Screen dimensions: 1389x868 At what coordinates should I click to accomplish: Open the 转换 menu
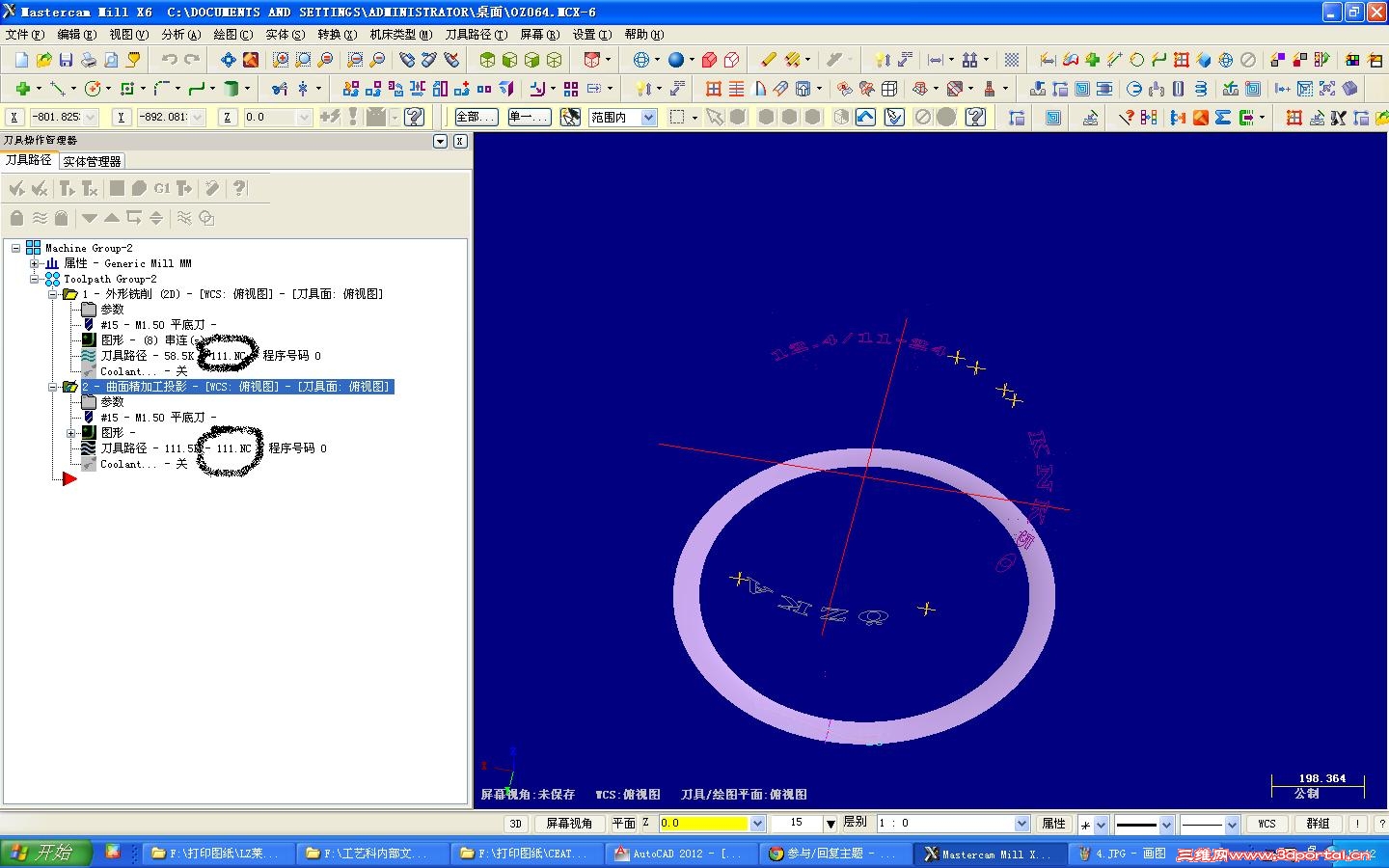338,35
